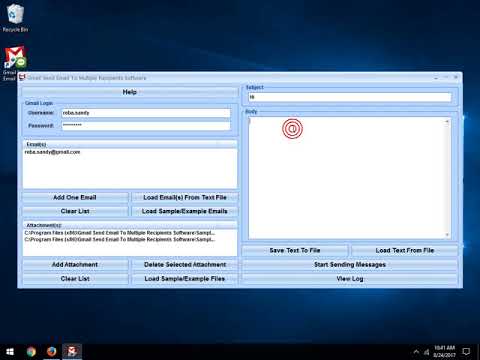Click the Help button
This screenshot has width=480, height=360.
130,92
